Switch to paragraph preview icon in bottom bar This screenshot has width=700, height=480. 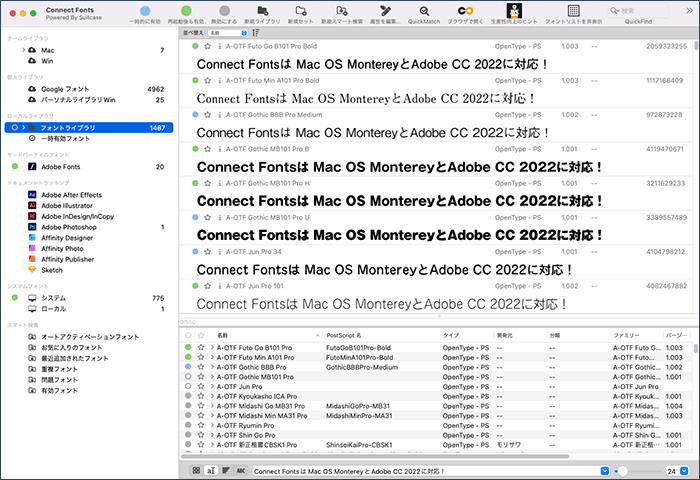coord(226,470)
